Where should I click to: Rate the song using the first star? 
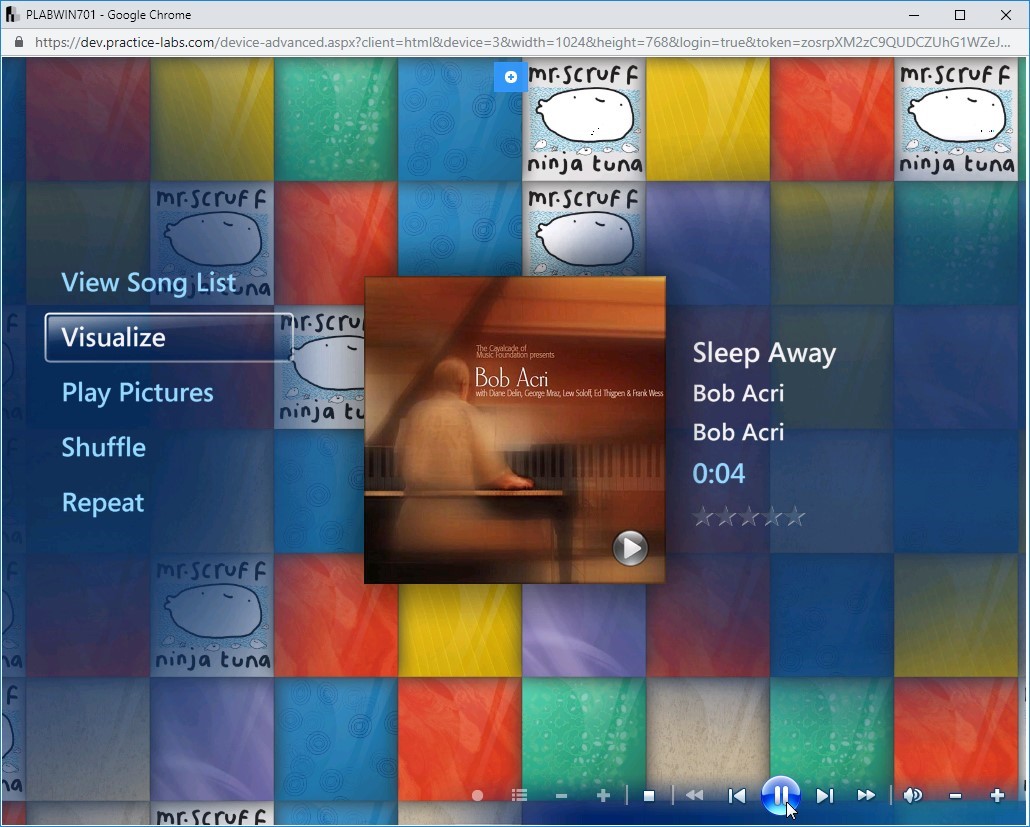[703, 517]
